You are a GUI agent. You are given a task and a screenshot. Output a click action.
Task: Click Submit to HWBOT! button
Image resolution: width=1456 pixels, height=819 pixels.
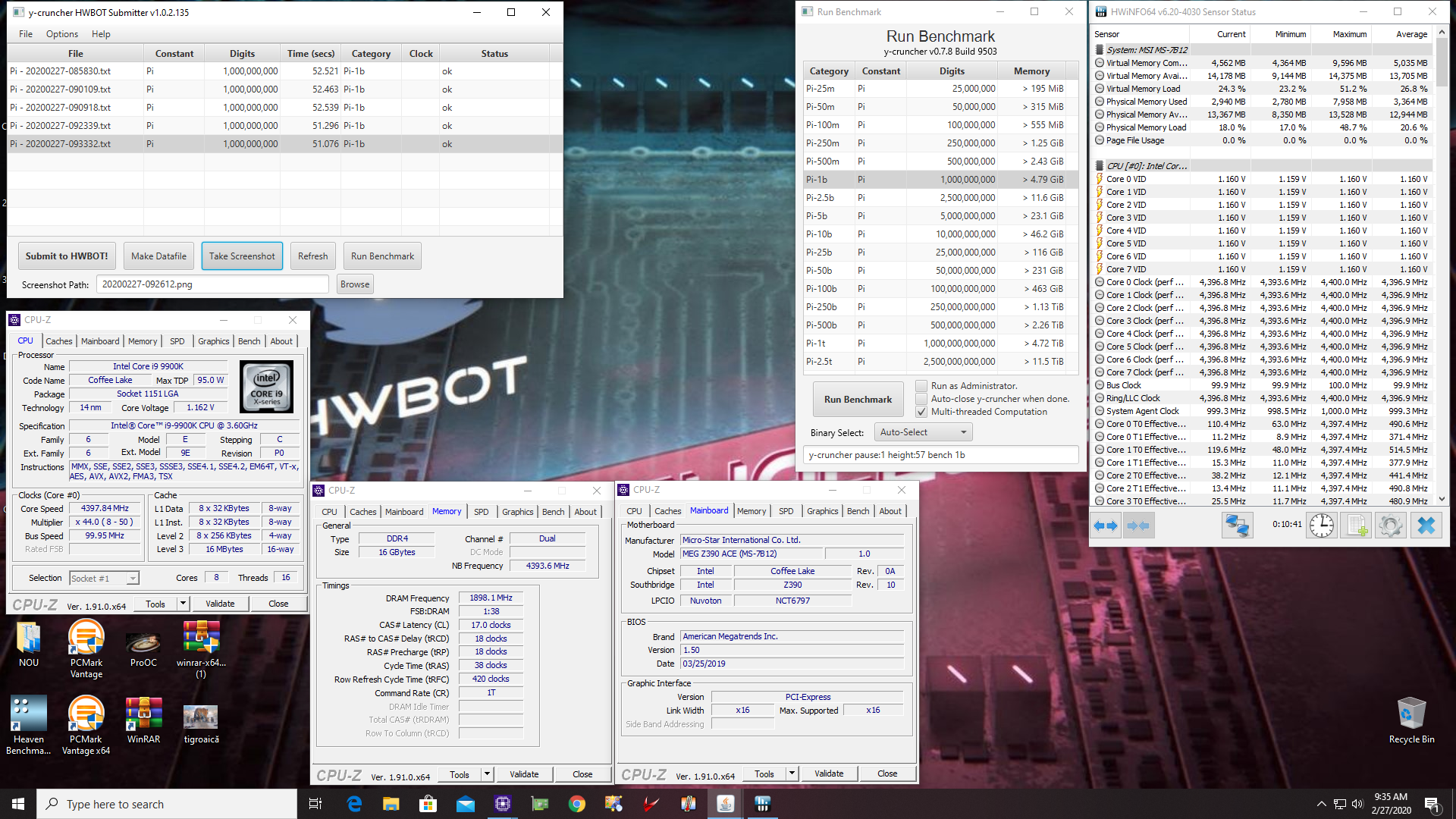tap(67, 256)
